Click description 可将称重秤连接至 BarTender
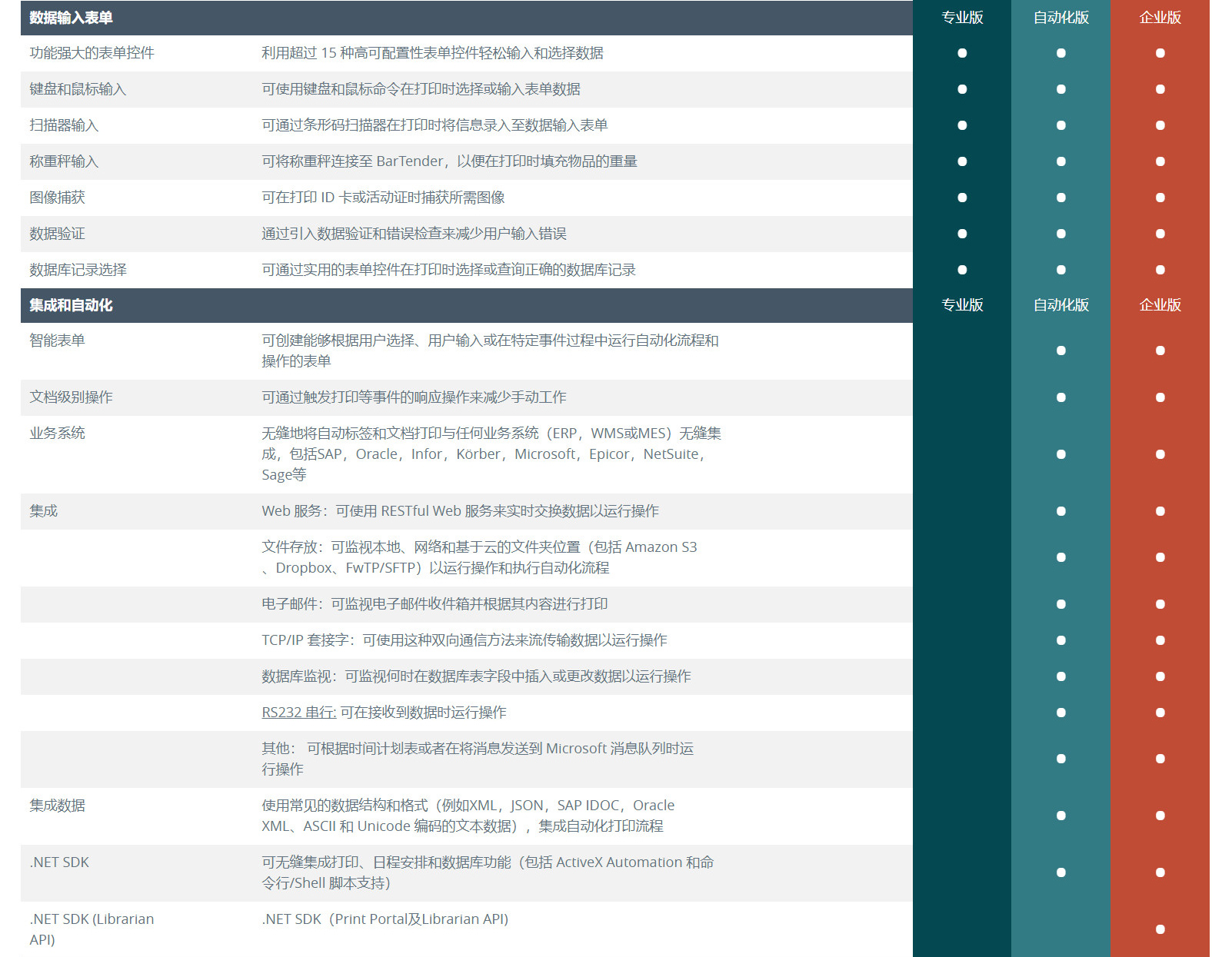Viewport: 1232px width, 957px height. click(449, 161)
